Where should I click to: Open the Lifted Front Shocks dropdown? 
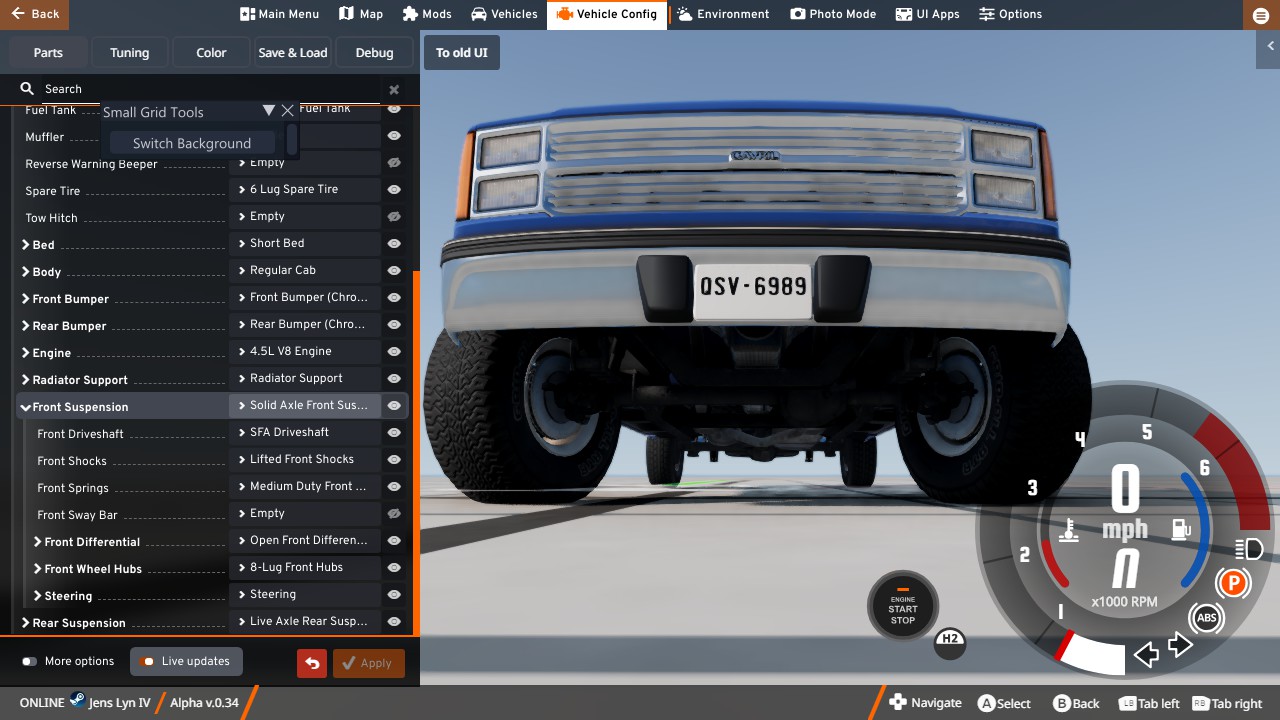click(305, 459)
